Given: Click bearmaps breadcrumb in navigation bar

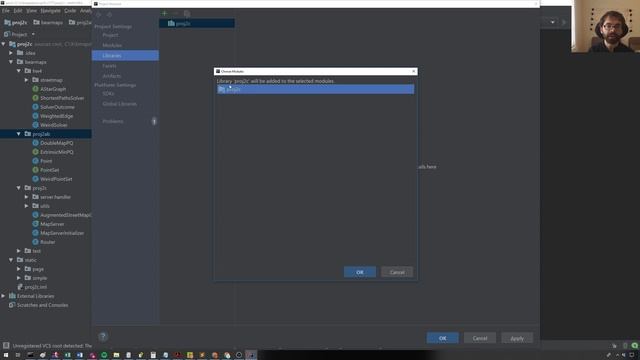Looking at the screenshot, I should pos(48,22).
